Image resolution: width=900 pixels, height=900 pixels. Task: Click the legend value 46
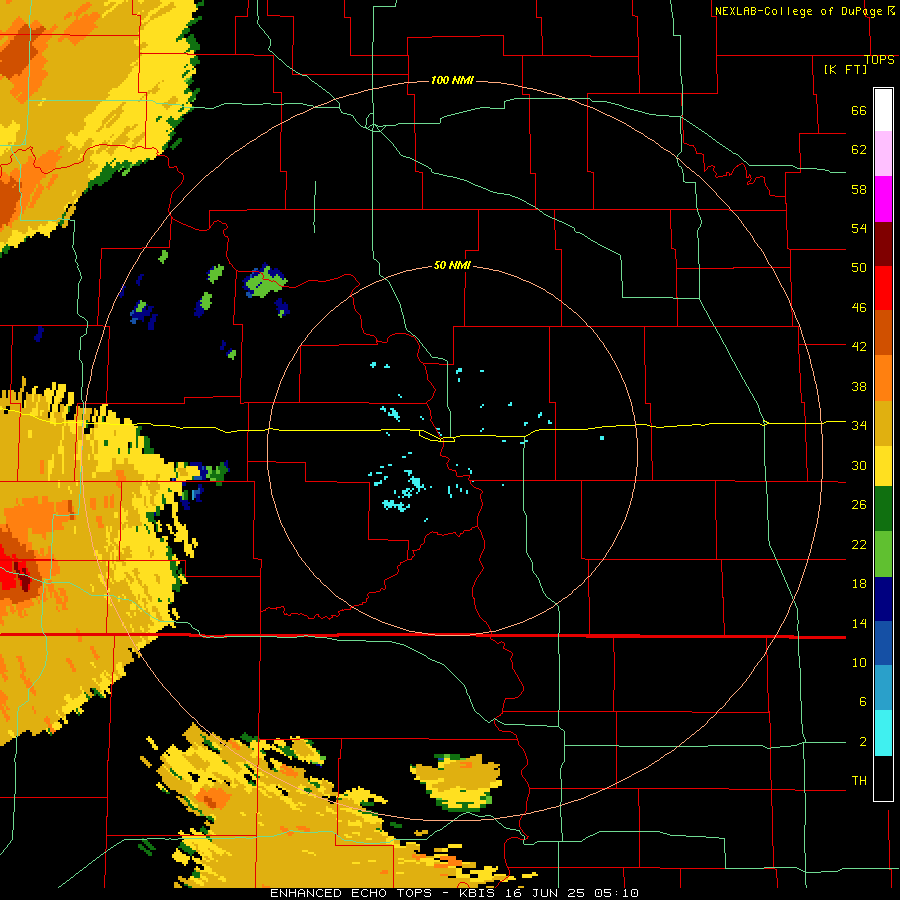click(x=859, y=308)
